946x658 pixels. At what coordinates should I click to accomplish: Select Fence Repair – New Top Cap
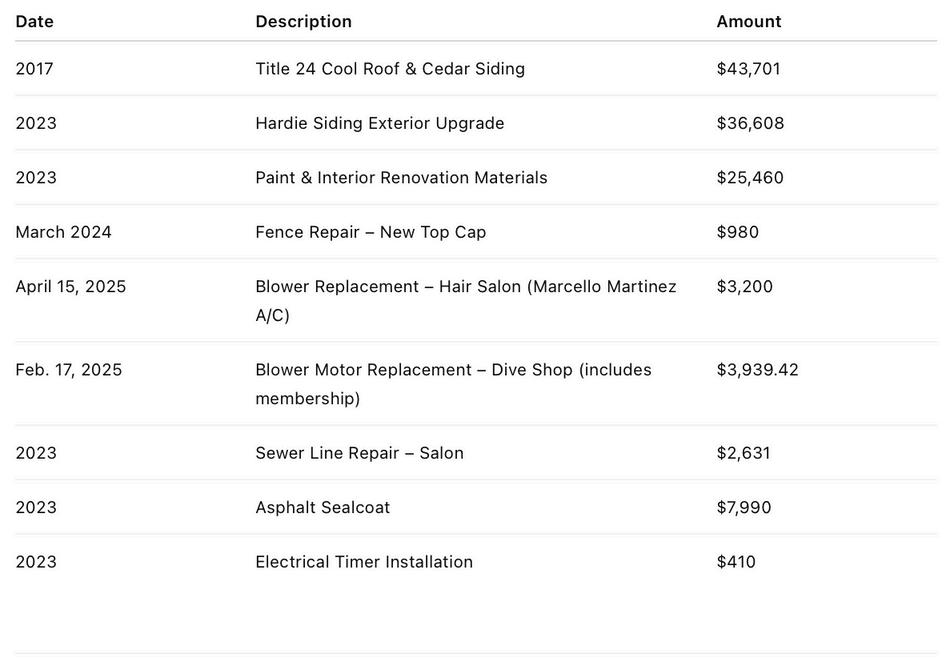371,232
